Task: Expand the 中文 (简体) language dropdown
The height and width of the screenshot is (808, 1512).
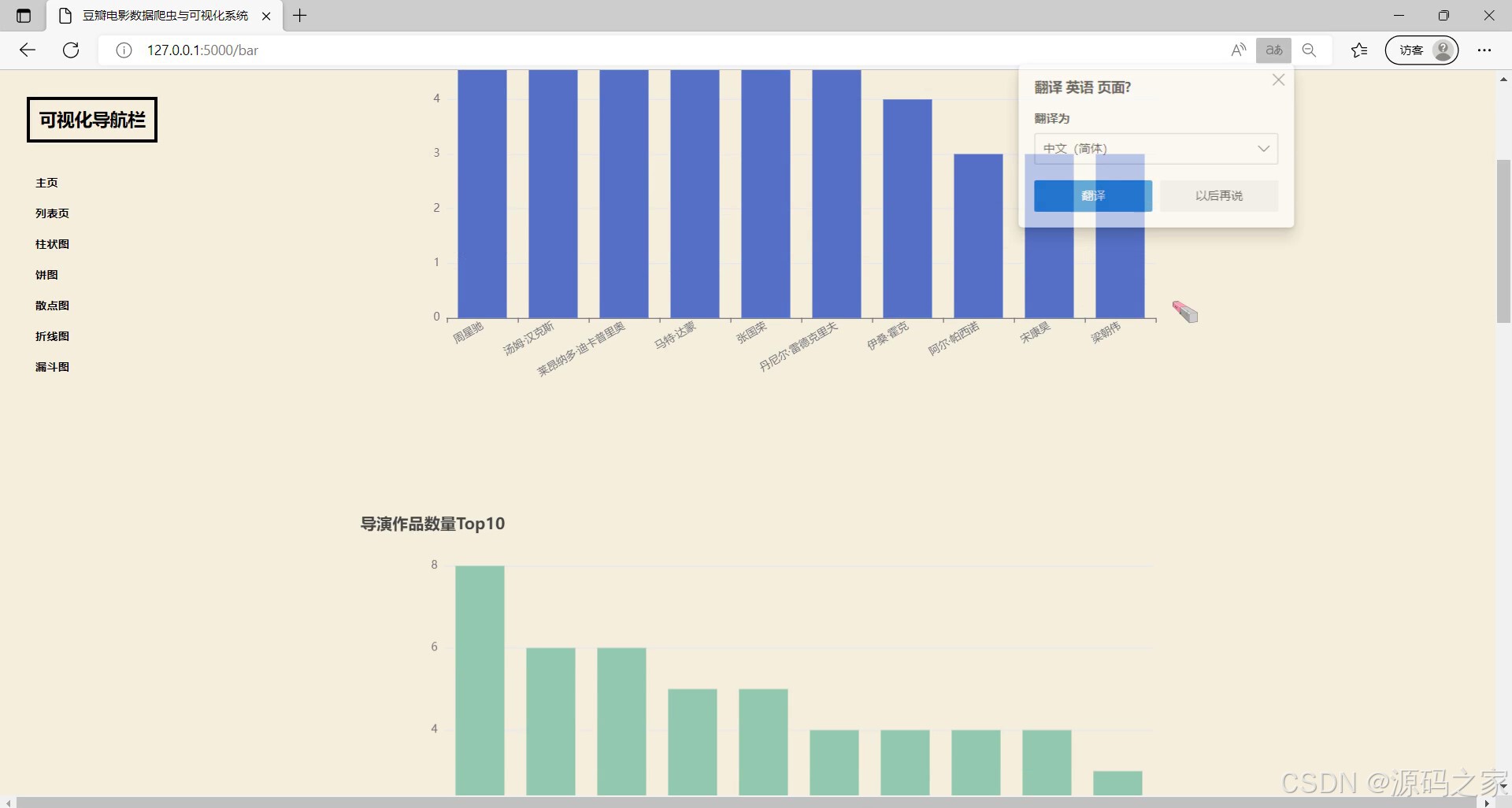Action: 1155,148
